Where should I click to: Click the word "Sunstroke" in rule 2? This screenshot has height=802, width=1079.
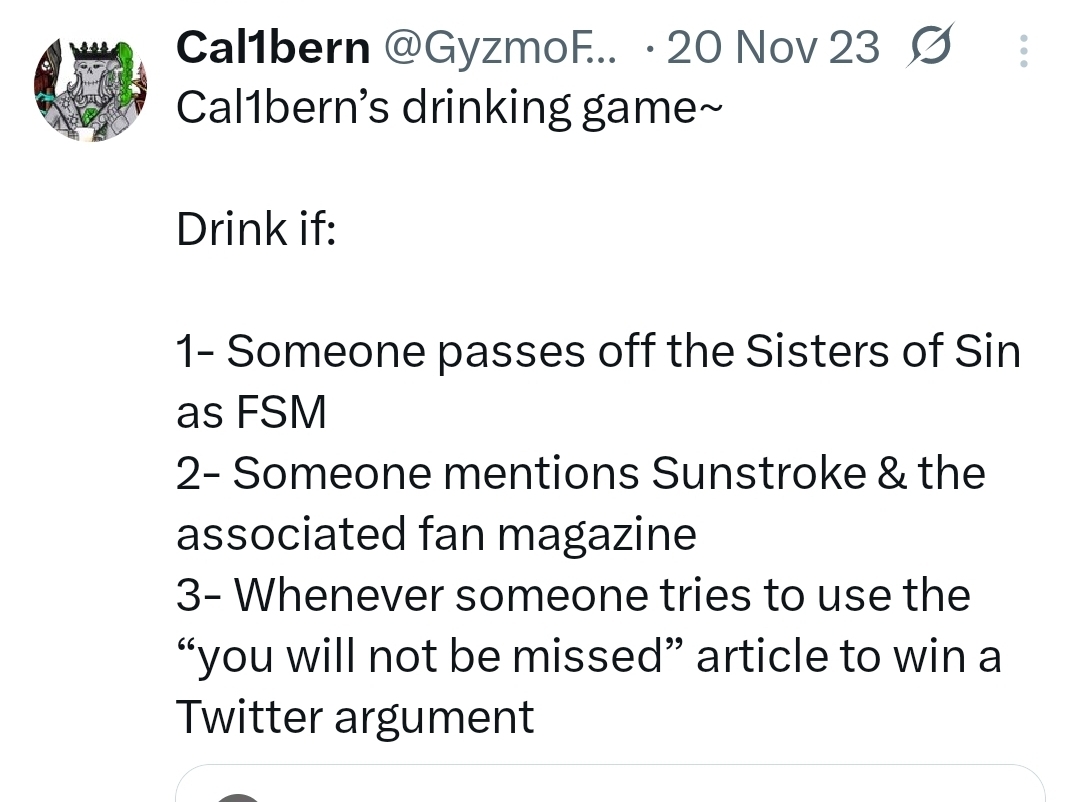(x=758, y=473)
